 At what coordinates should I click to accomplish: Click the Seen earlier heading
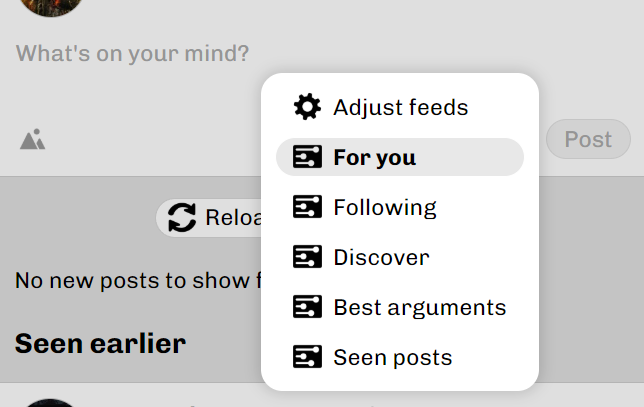[100, 344]
